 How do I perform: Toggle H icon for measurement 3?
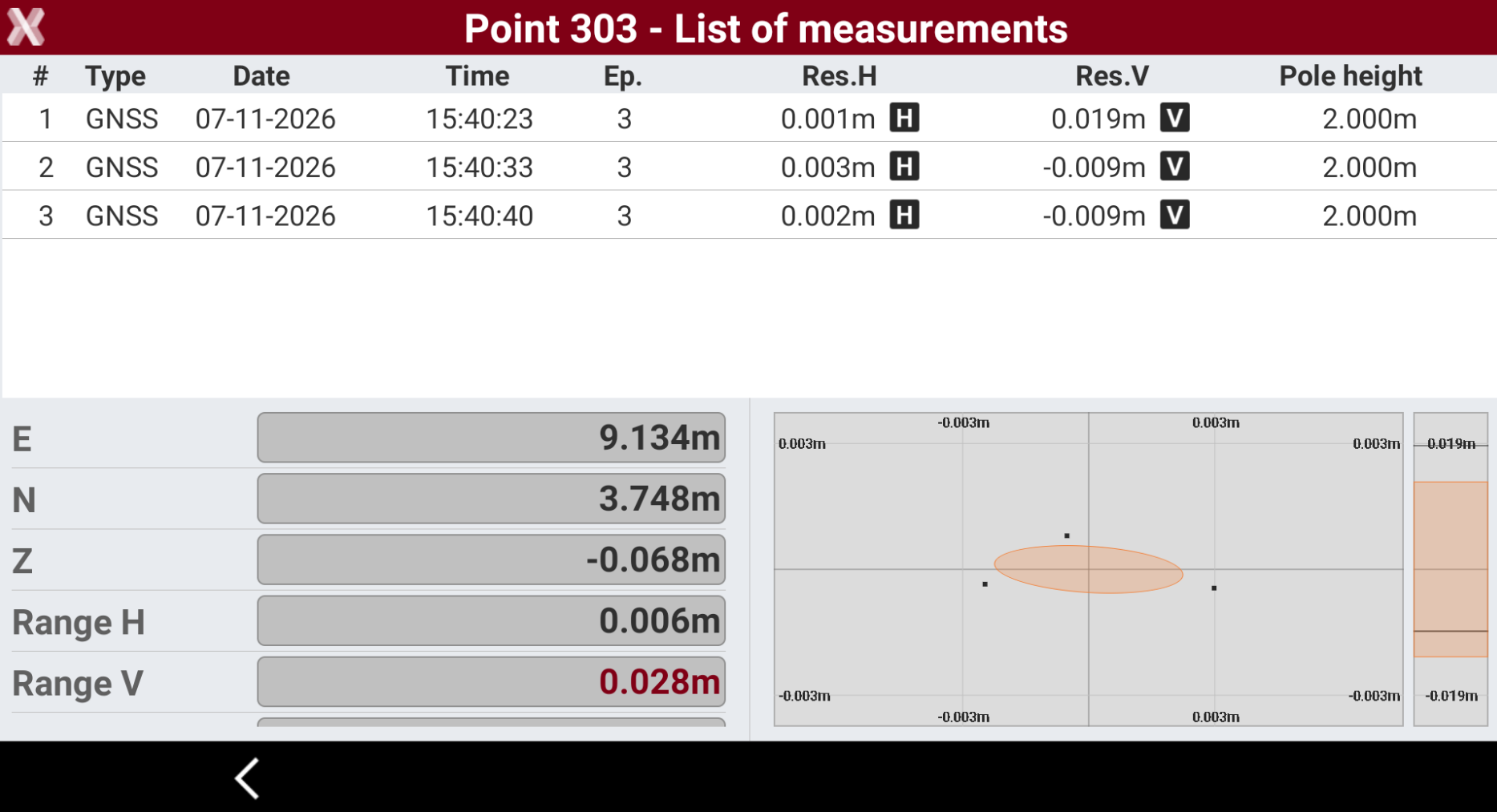point(904,215)
